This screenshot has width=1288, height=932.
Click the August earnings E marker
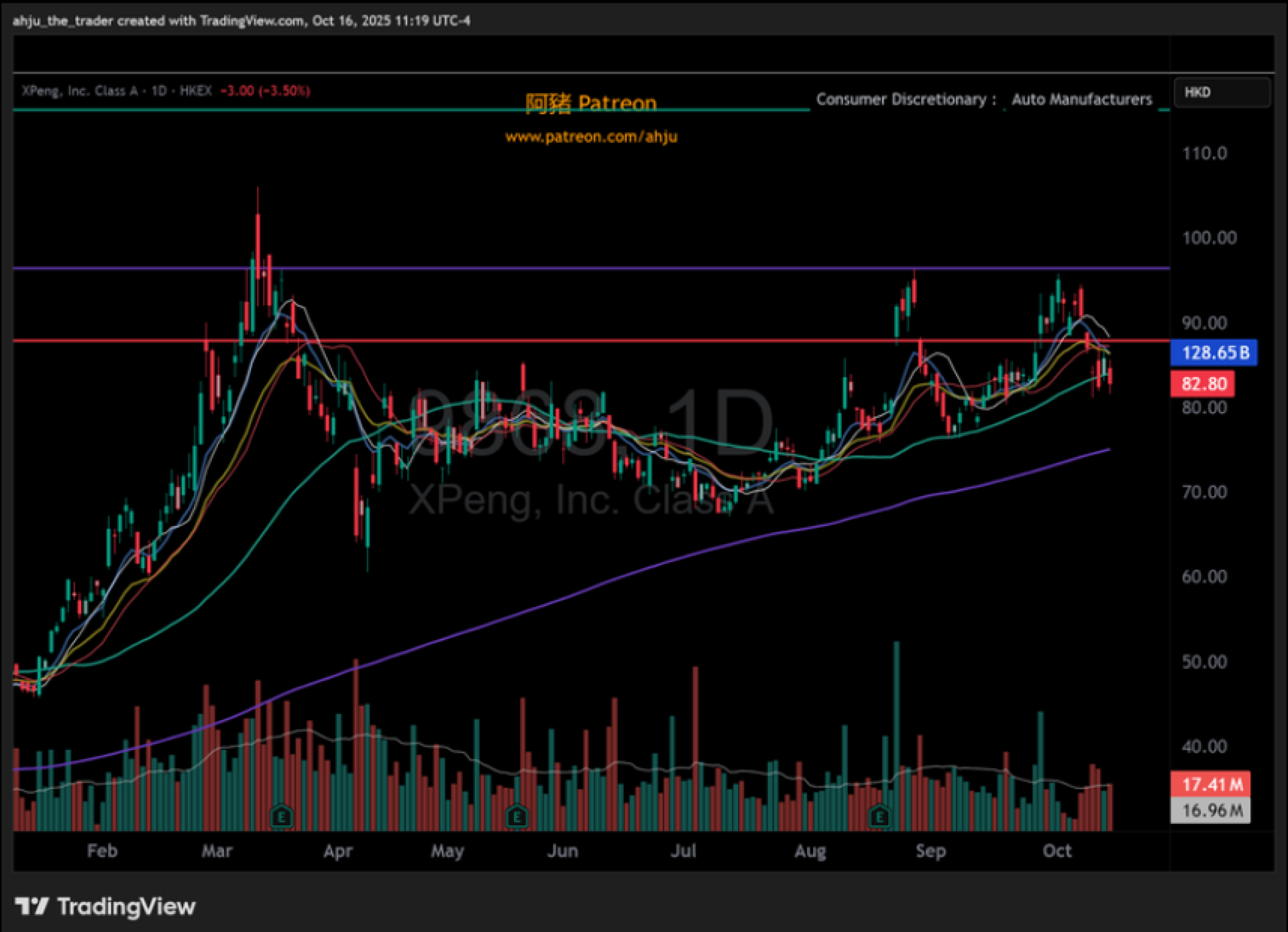pos(879,817)
